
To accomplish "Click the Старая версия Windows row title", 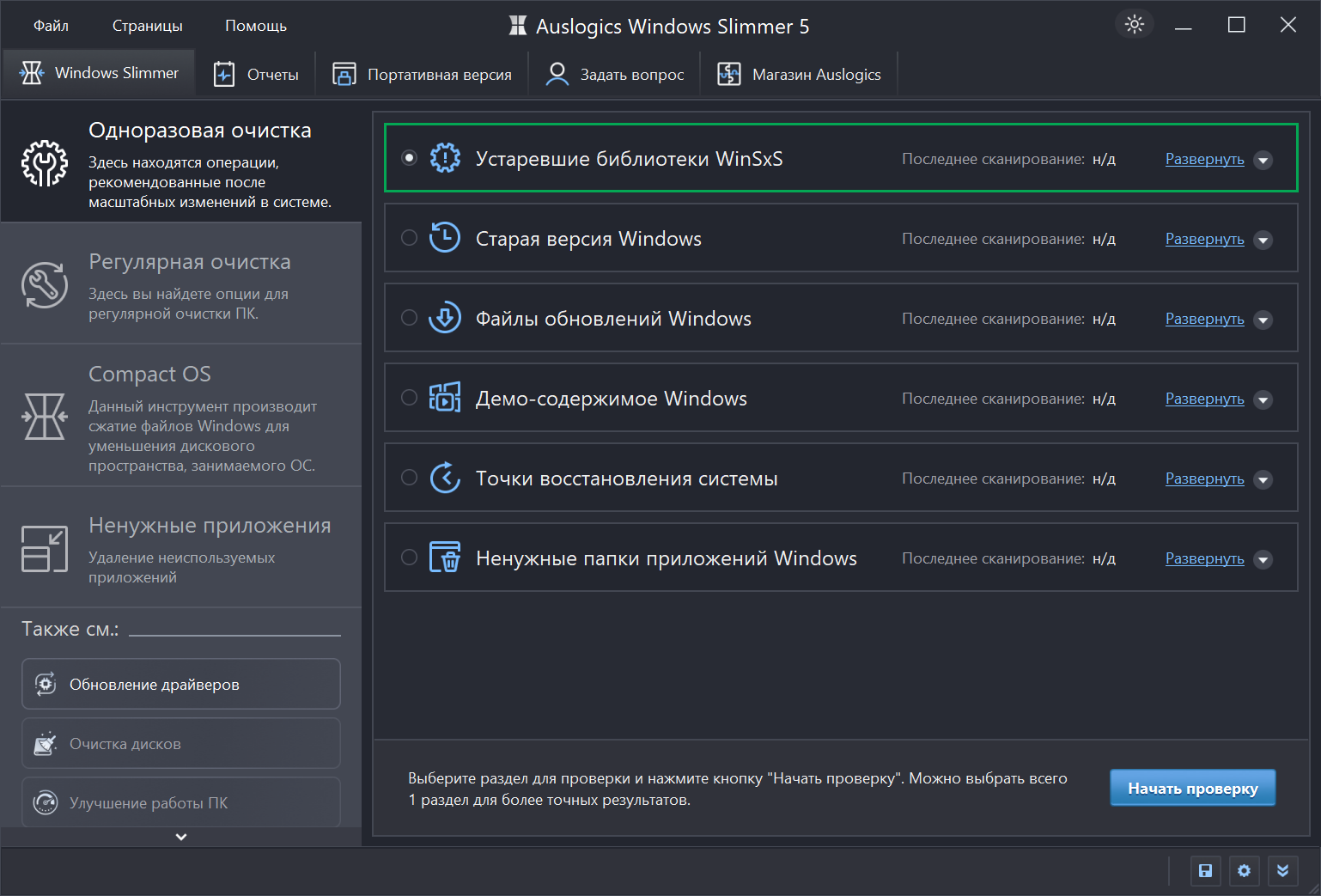I will [588, 239].
